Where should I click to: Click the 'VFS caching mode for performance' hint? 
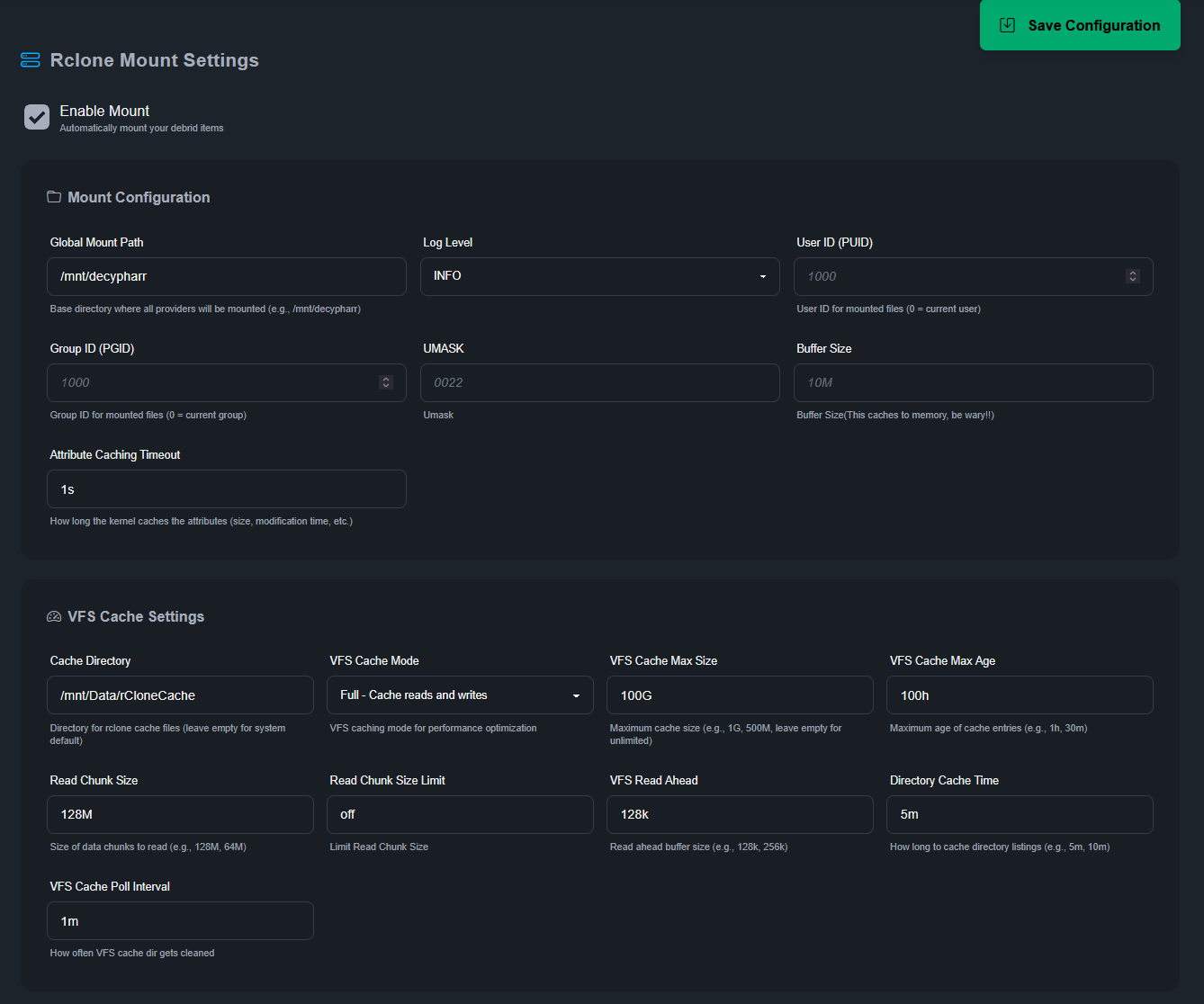pyautogui.click(x=433, y=728)
